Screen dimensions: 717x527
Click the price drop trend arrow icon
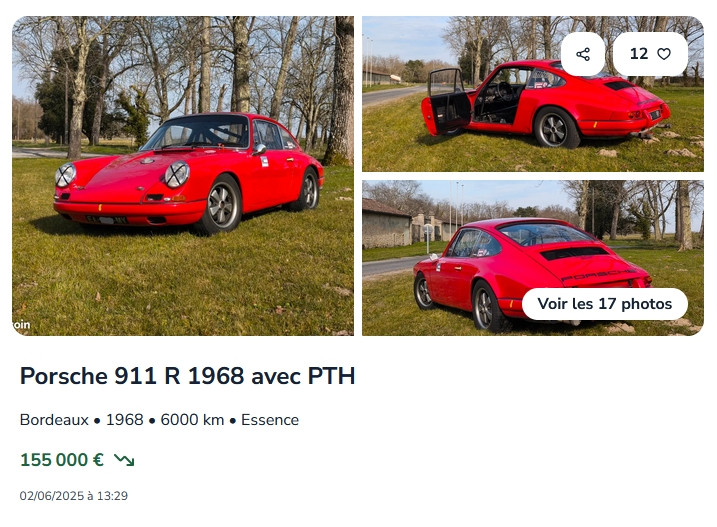click(124, 460)
